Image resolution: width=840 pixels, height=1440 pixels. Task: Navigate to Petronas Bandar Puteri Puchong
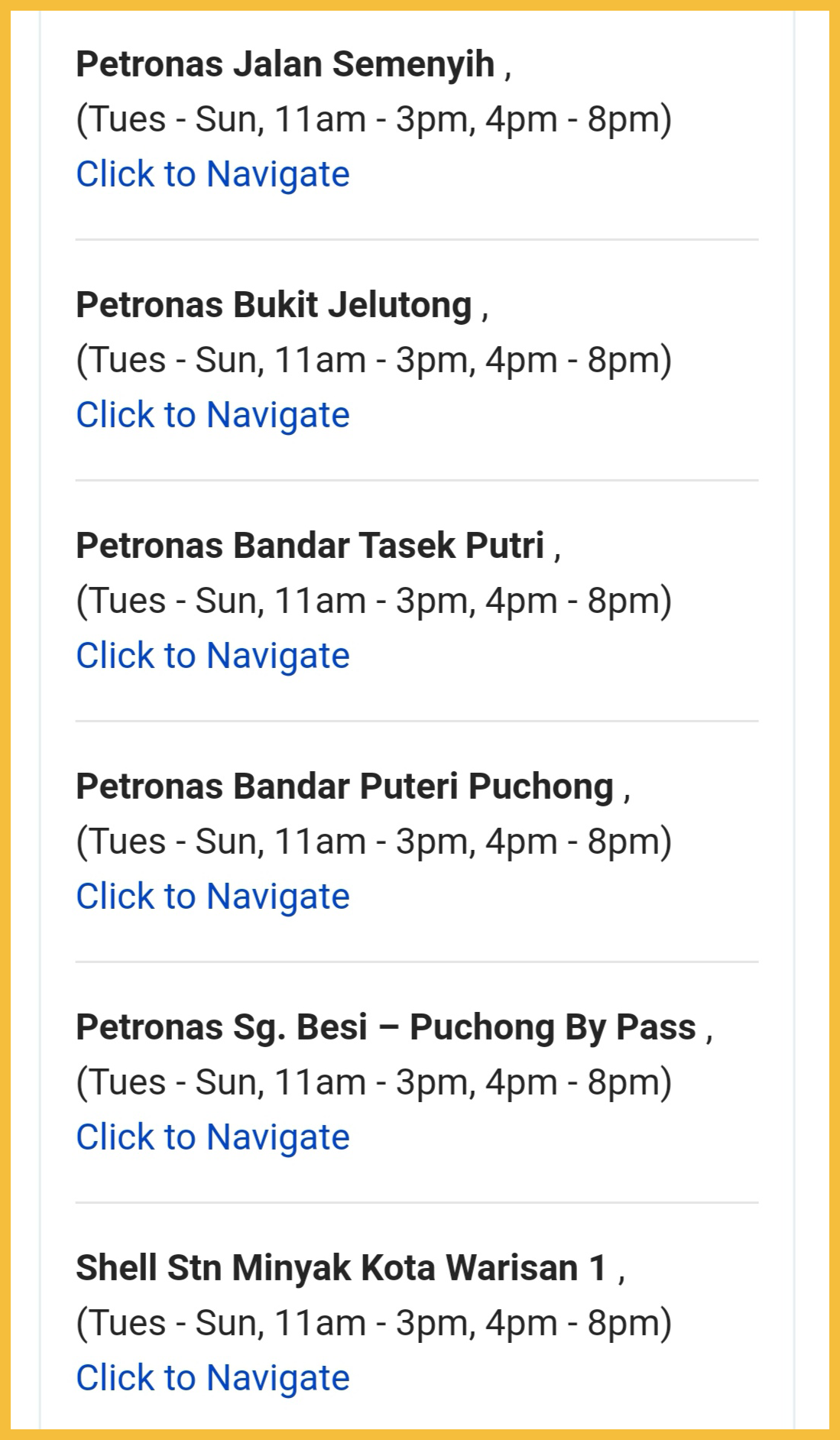coord(212,897)
